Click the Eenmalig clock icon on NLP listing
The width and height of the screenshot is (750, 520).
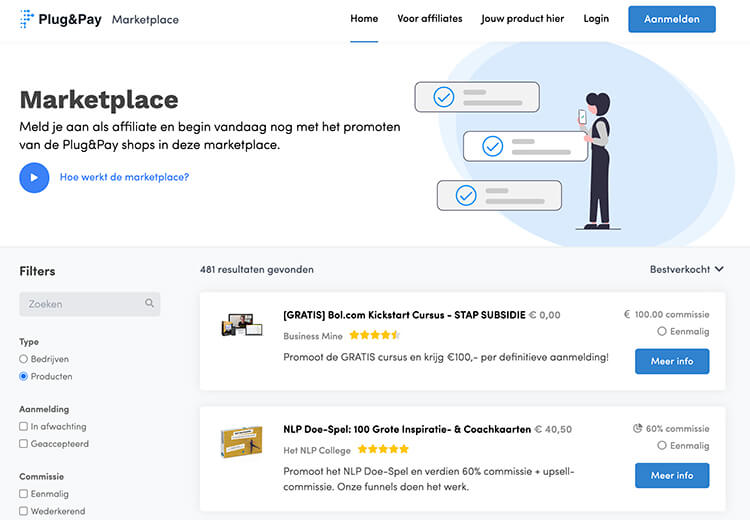point(662,446)
